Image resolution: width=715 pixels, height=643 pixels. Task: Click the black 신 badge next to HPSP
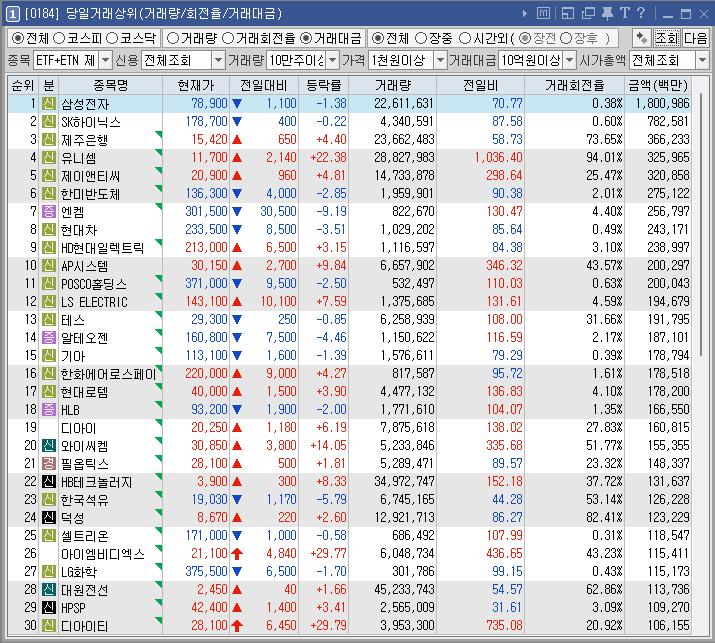[x=49, y=607]
